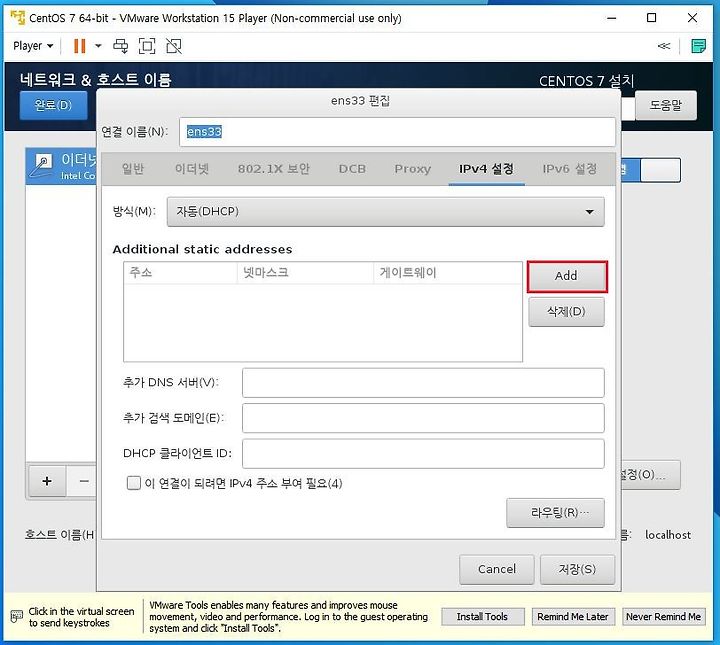Open the 802.1X 보안 tab
720x645 pixels.
[x=274, y=169]
